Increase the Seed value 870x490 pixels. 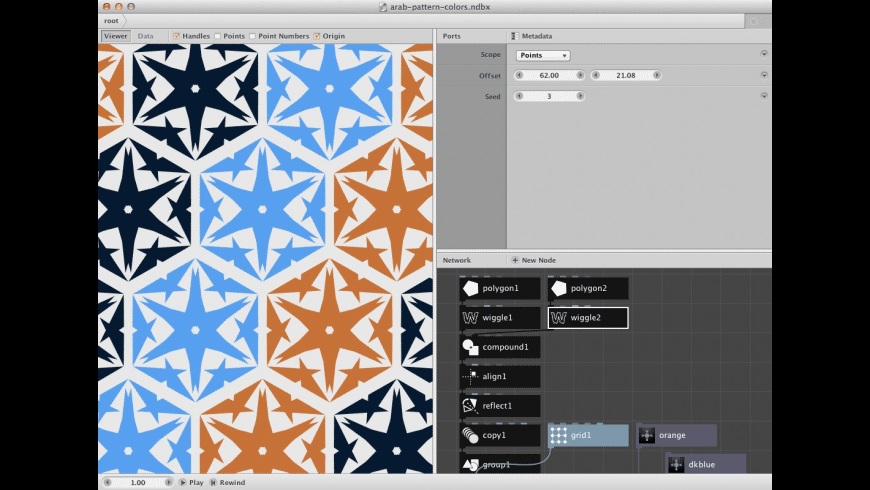click(x=580, y=97)
